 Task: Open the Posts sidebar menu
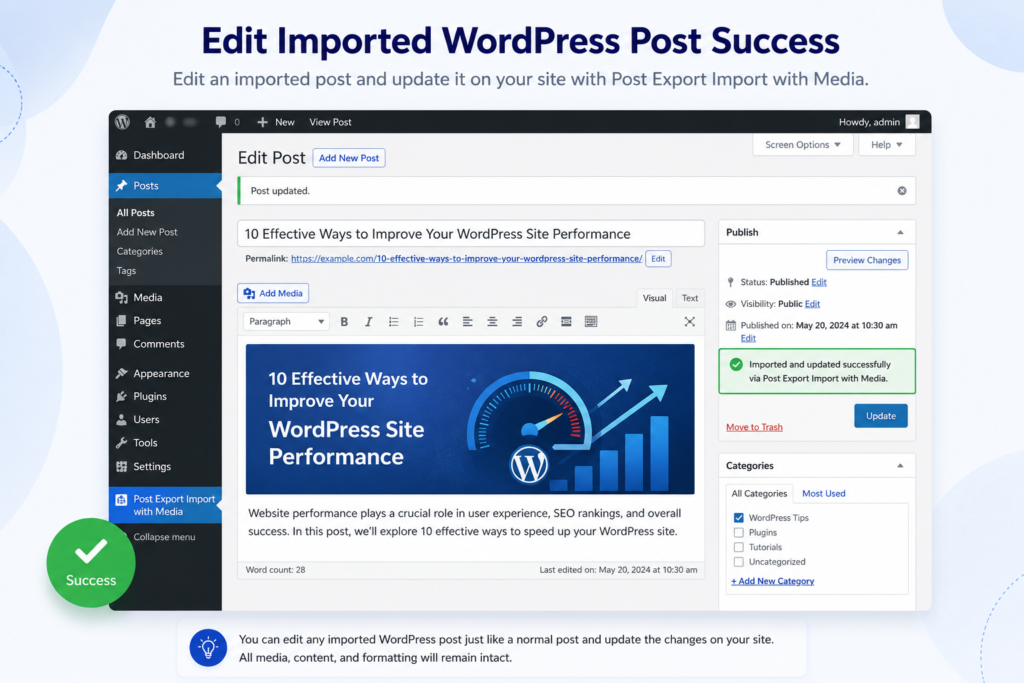coord(166,185)
